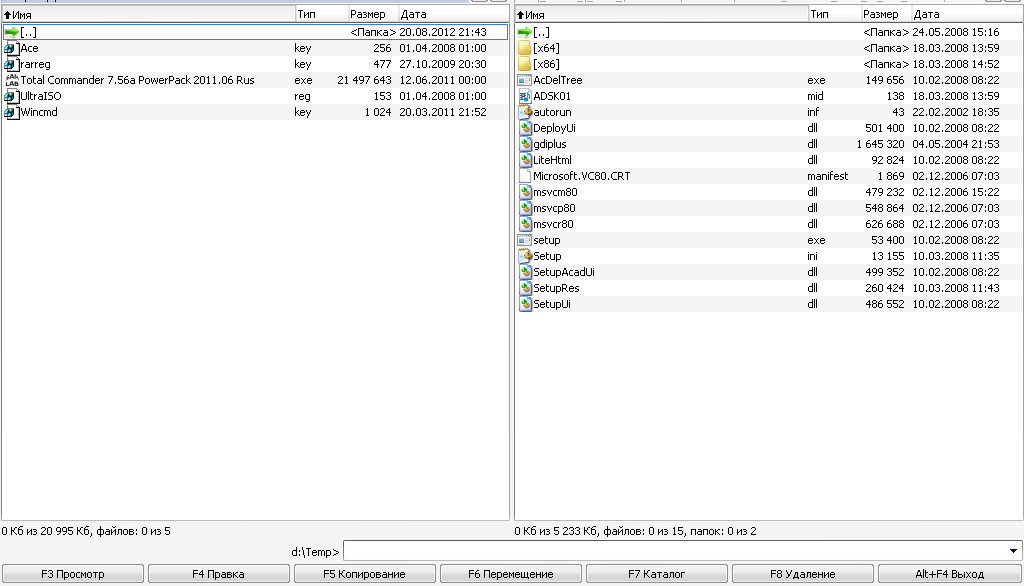Select the UltraISO file name
The width and height of the screenshot is (1024, 586).
[40, 96]
